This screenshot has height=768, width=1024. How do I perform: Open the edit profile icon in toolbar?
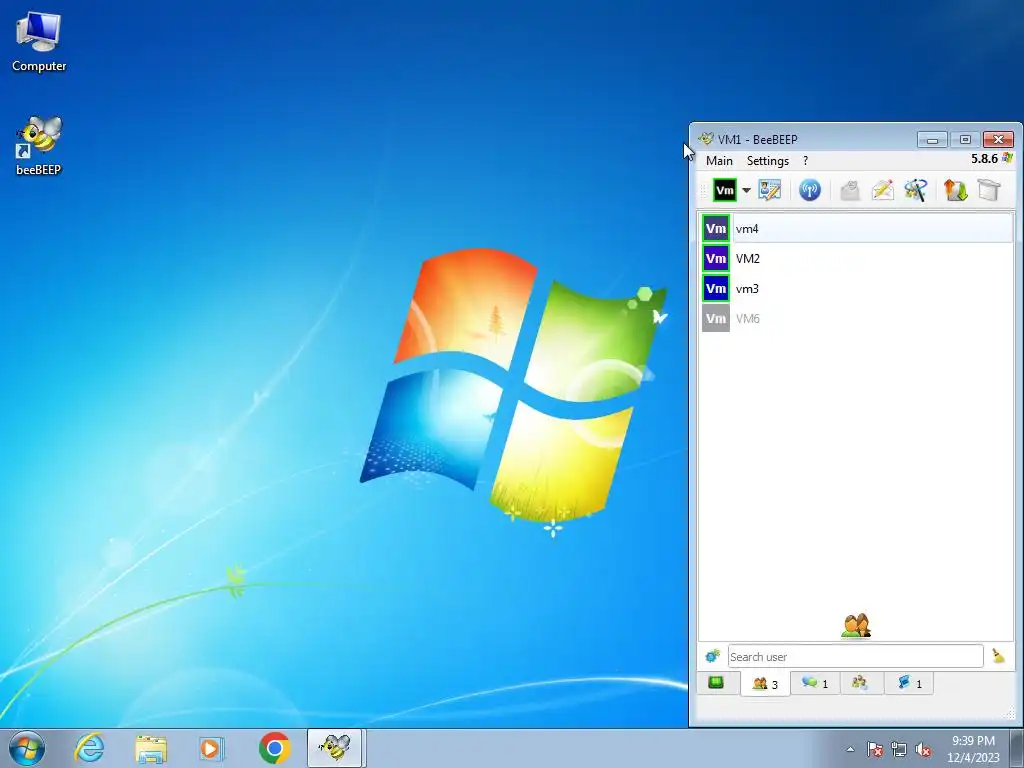coord(769,191)
